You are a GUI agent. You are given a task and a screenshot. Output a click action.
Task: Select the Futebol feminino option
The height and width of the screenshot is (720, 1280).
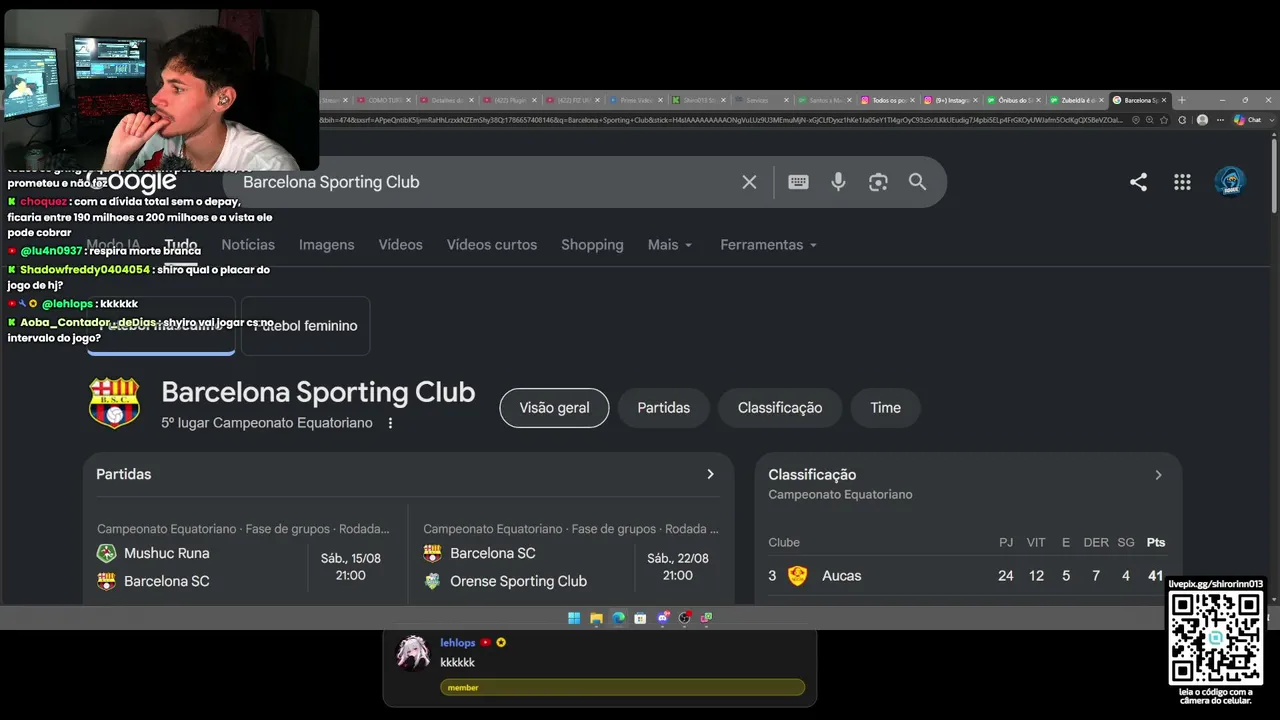(305, 326)
